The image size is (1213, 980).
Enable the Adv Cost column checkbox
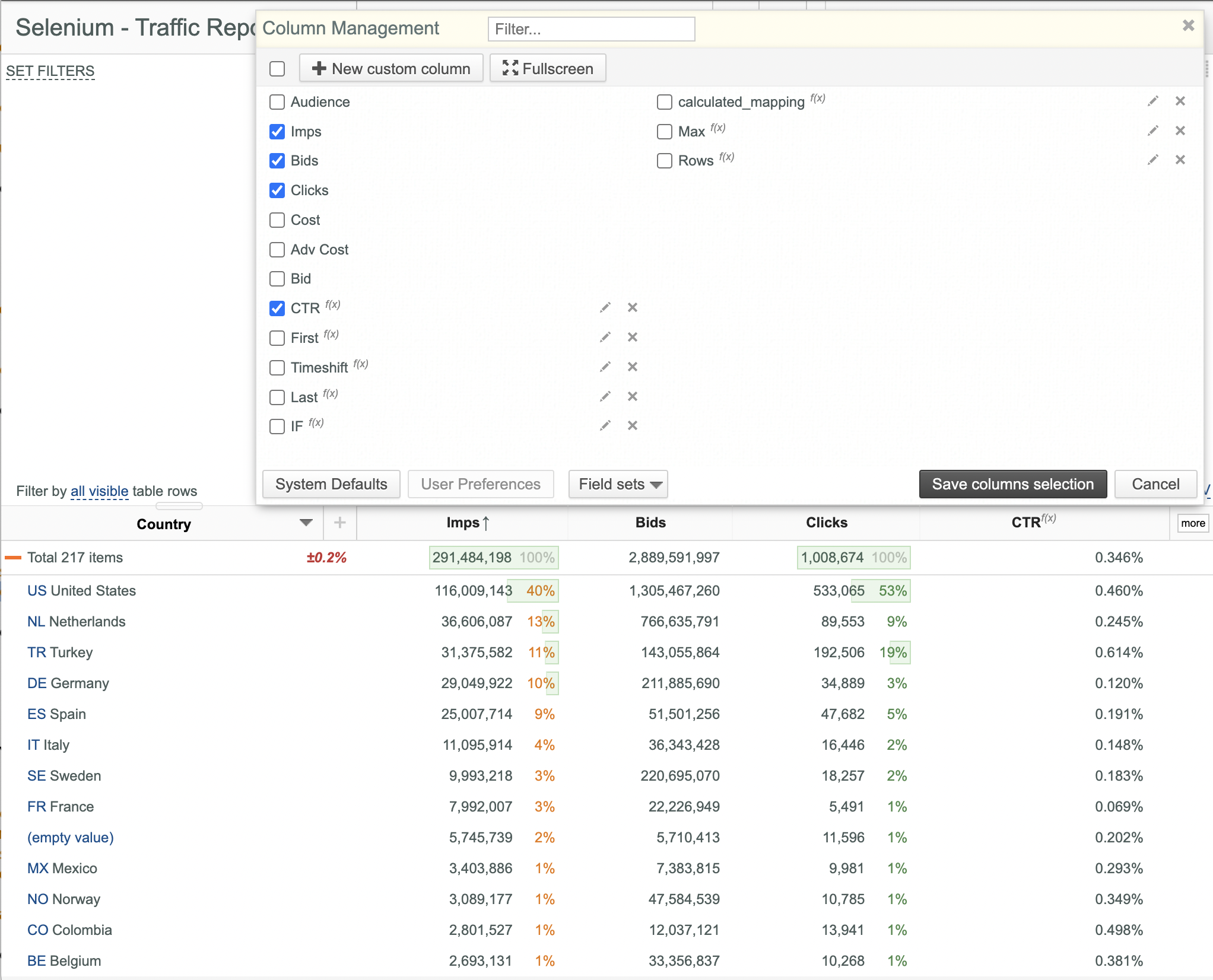pos(277,250)
